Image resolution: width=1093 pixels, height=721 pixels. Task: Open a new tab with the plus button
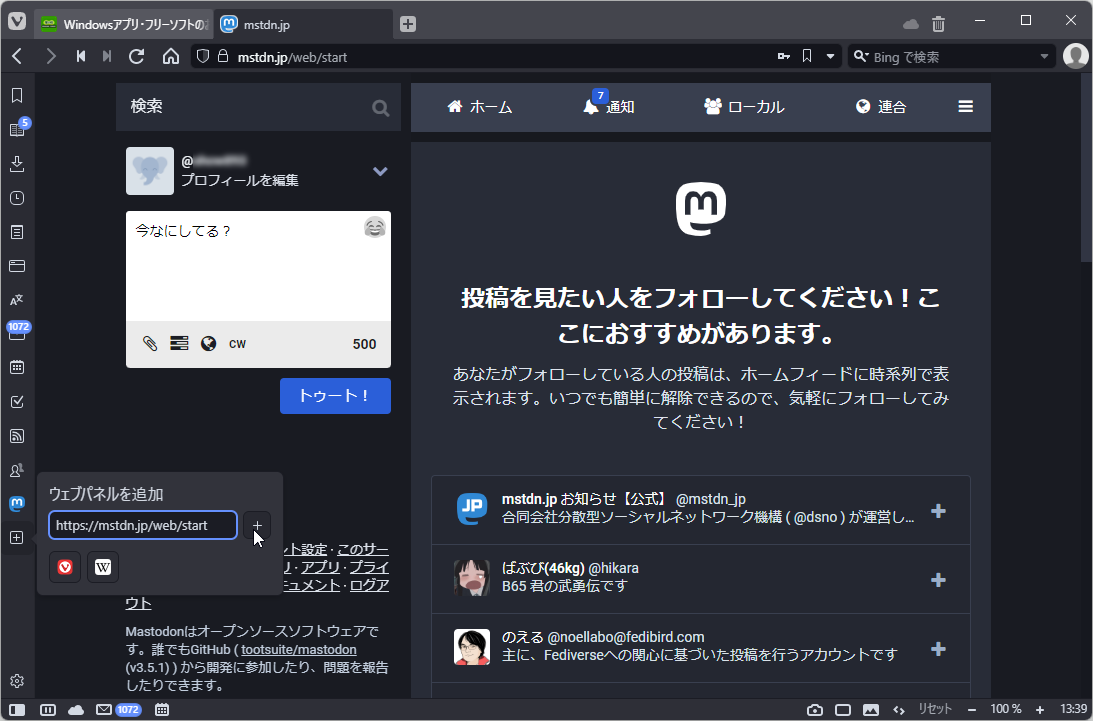tap(408, 24)
